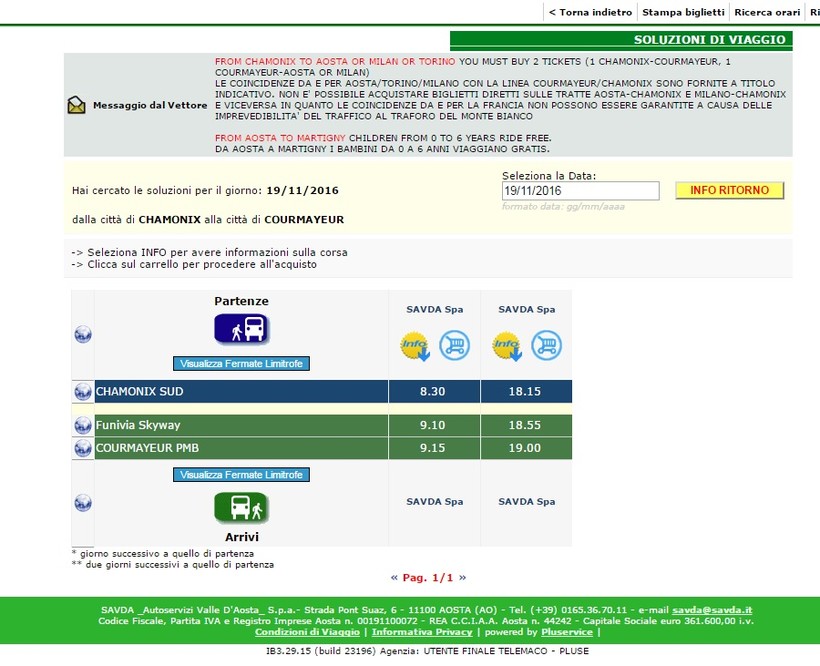Click Visualizza Fermate Limitrofe under Partenze
The height and width of the screenshot is (666, 820).
tap(241, 363)
